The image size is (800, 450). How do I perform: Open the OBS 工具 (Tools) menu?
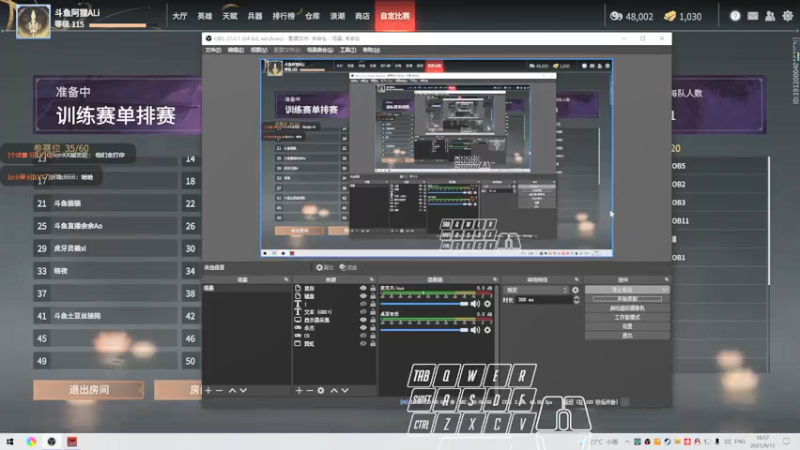[x=348, y=50]
